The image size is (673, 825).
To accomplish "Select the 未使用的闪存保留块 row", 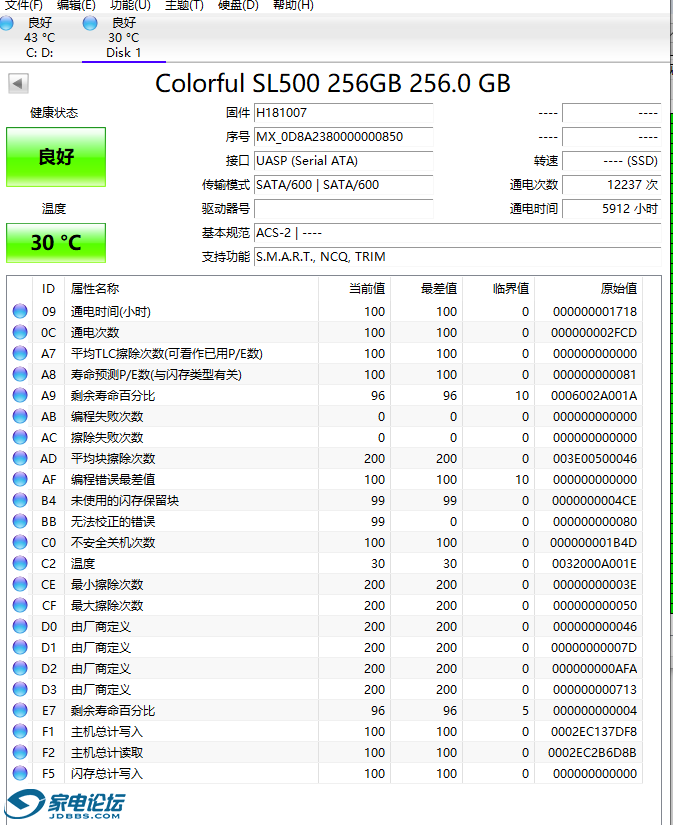I will (325, 500).
